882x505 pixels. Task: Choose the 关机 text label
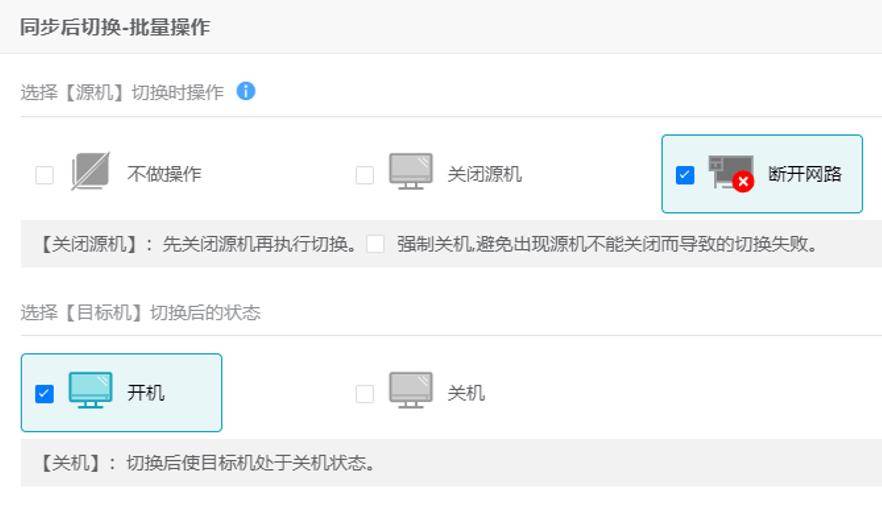tap(466, 393)
